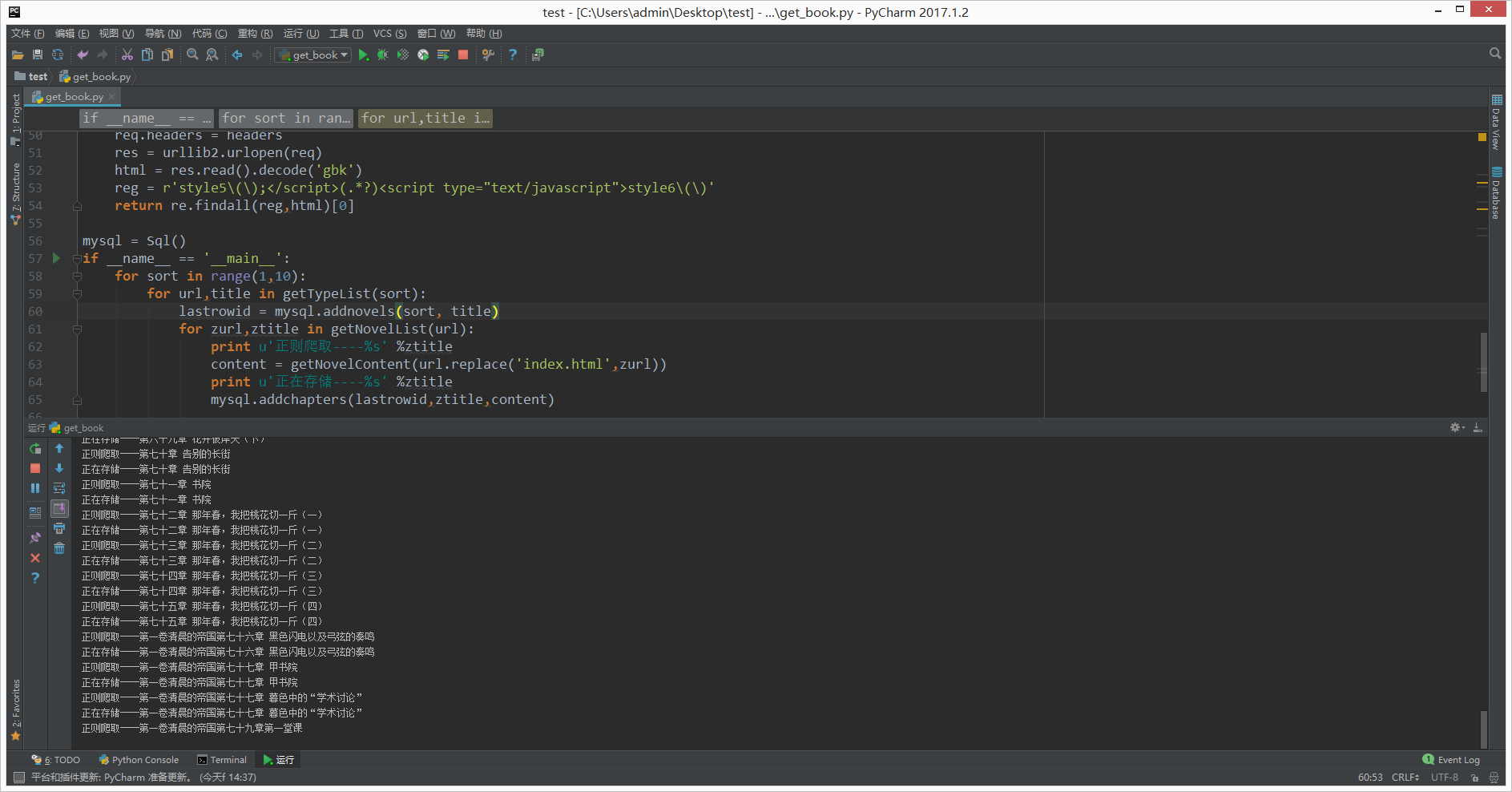Click the Profile run icon in toolbar
The image size is (1512, 792).
(x=423, y=55)
